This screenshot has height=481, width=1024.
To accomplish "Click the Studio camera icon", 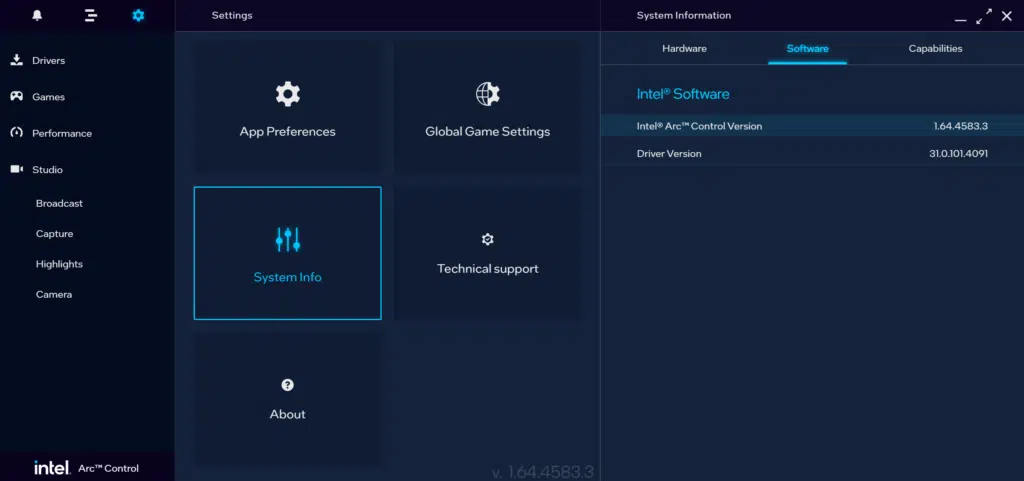I will pyautogui.click(x=16, y=169).
